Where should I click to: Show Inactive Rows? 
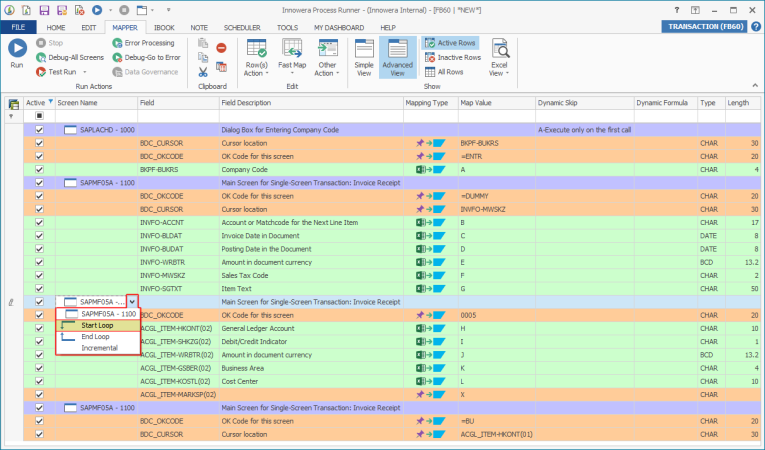(x=452, y=57)
